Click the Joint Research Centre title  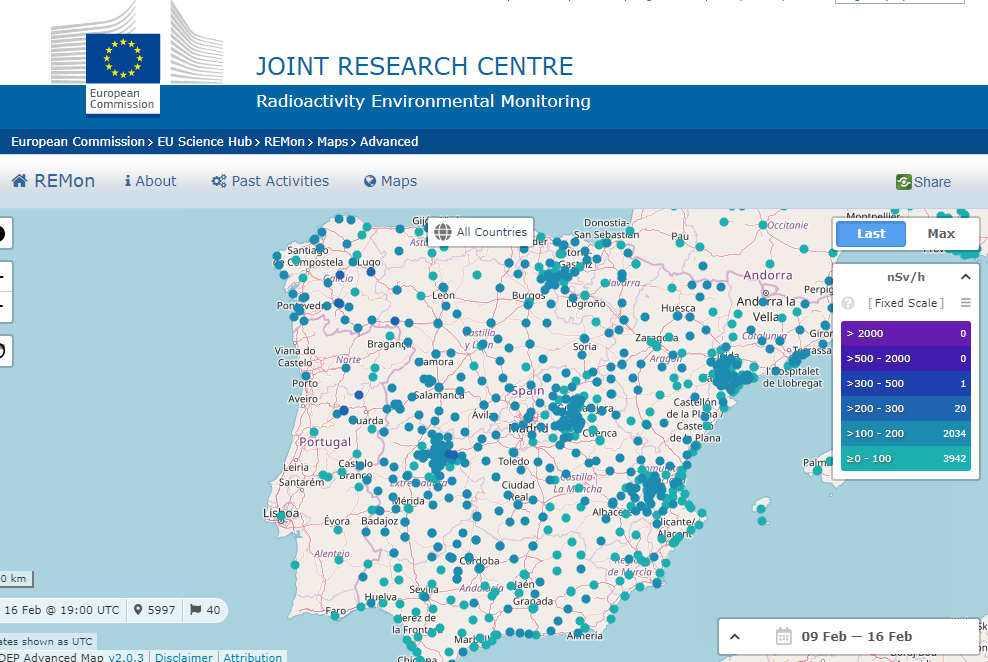[x=415, y=66]
